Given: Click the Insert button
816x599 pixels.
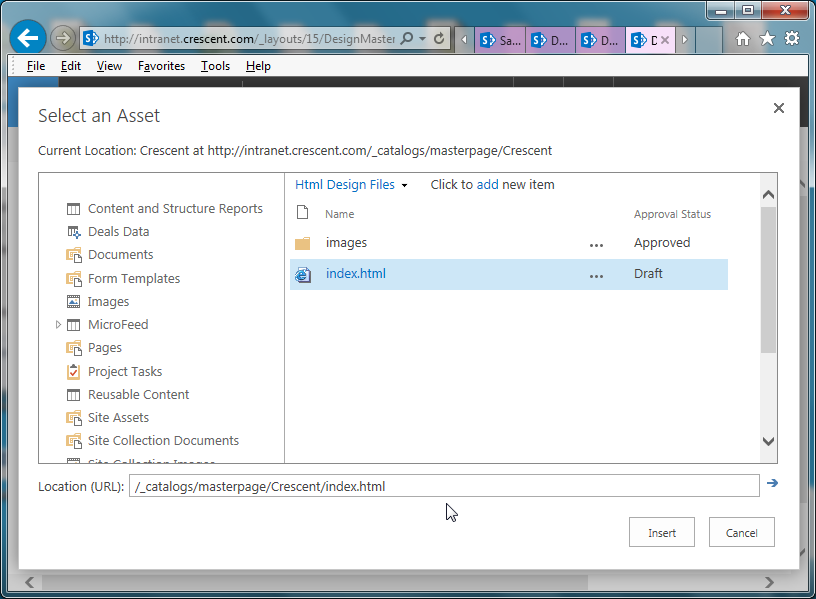Looking at the screenshot, I should click(x=661, y=532).
